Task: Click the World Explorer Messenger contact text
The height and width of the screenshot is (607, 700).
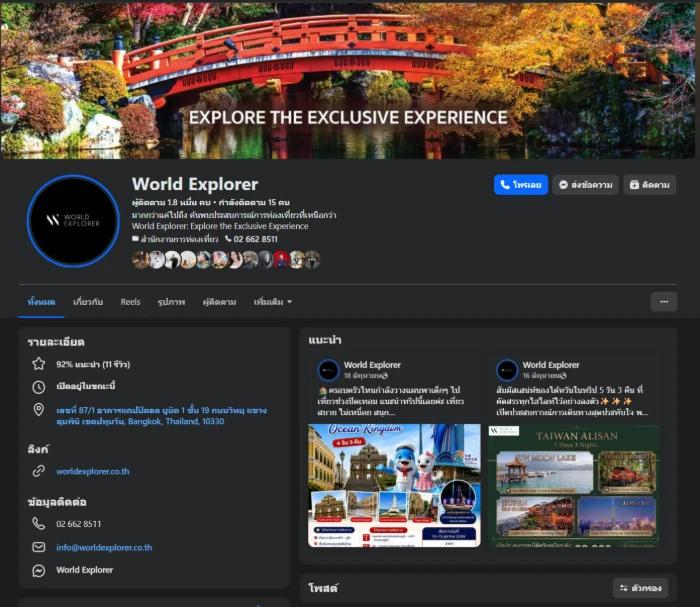Action: point(84,570)
